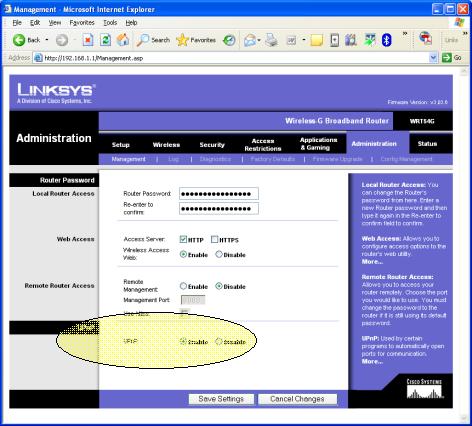
Task: Click the Save Settings button
Action: pyautogui.click(x=221, y=399)
